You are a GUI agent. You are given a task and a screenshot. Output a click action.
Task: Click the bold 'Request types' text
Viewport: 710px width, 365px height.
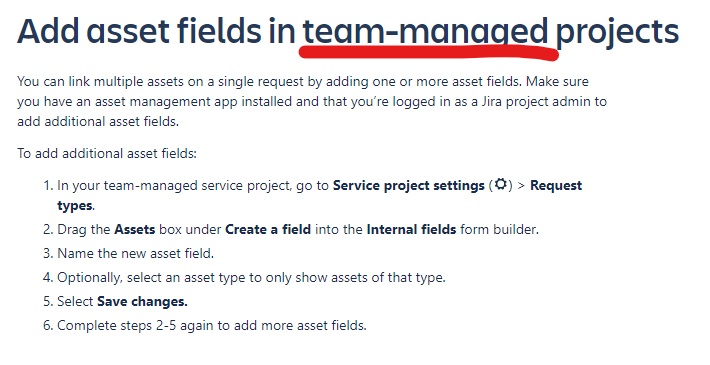[x=319, y=196]
